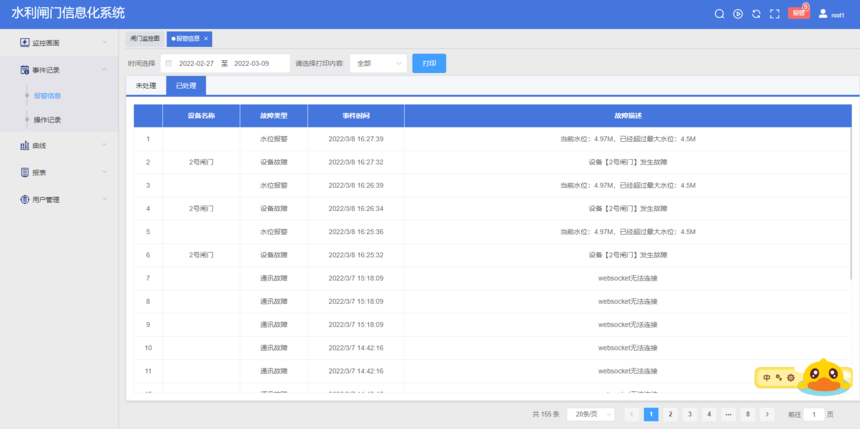Click the blue 打印 button

pos(429,63)
